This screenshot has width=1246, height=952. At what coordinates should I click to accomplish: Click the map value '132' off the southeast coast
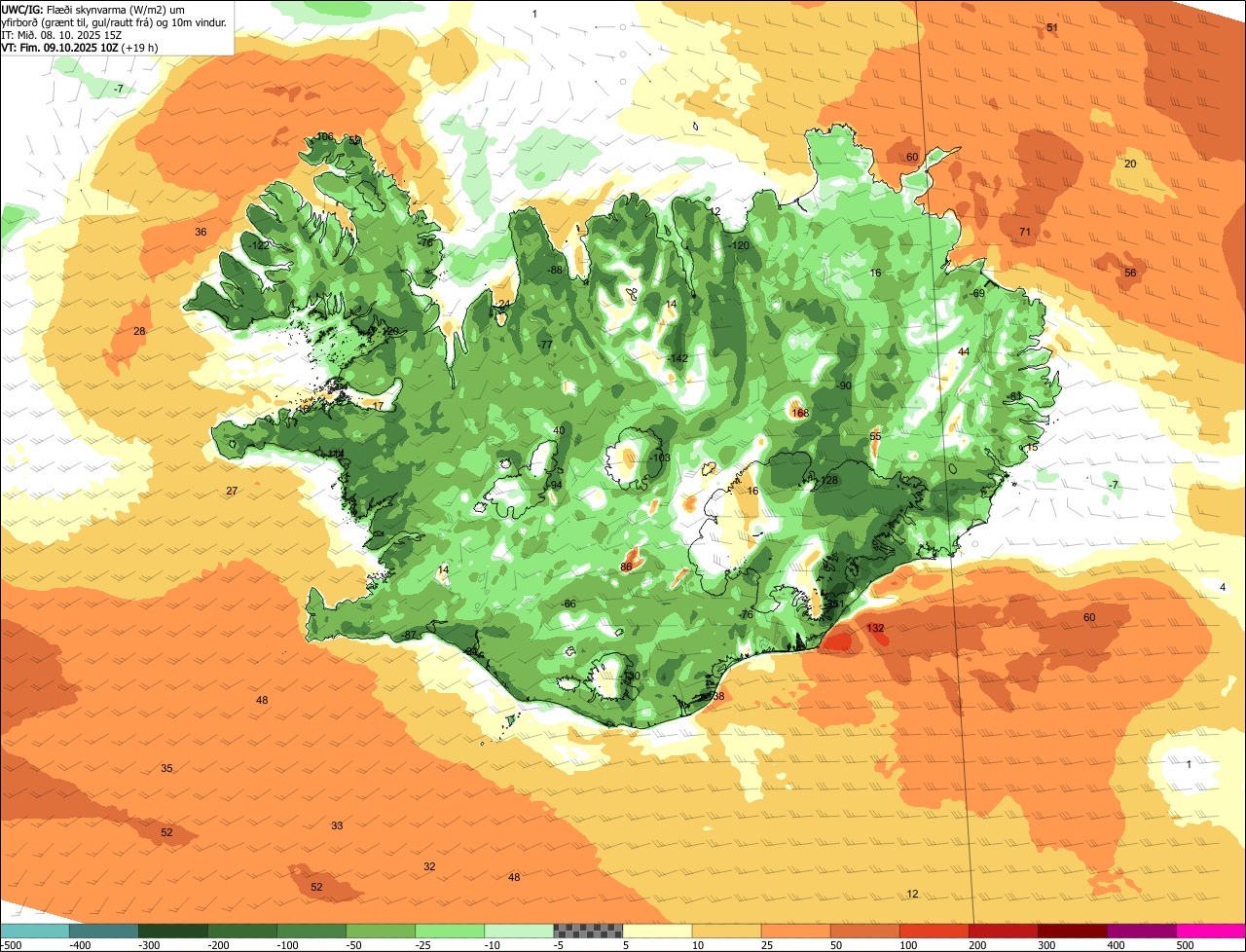pos(876,629)
